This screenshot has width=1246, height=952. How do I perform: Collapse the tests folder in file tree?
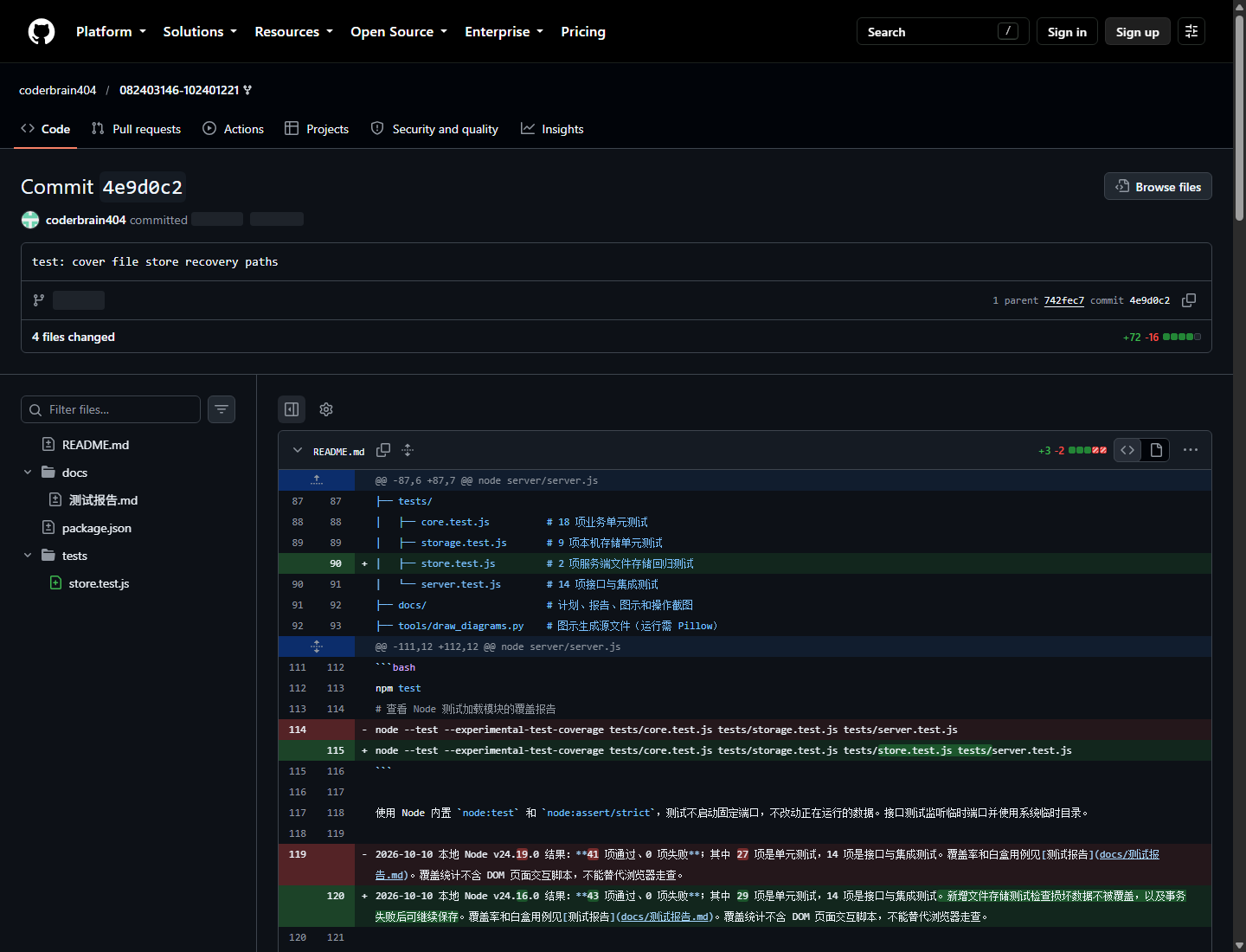[x=28, y=556]
